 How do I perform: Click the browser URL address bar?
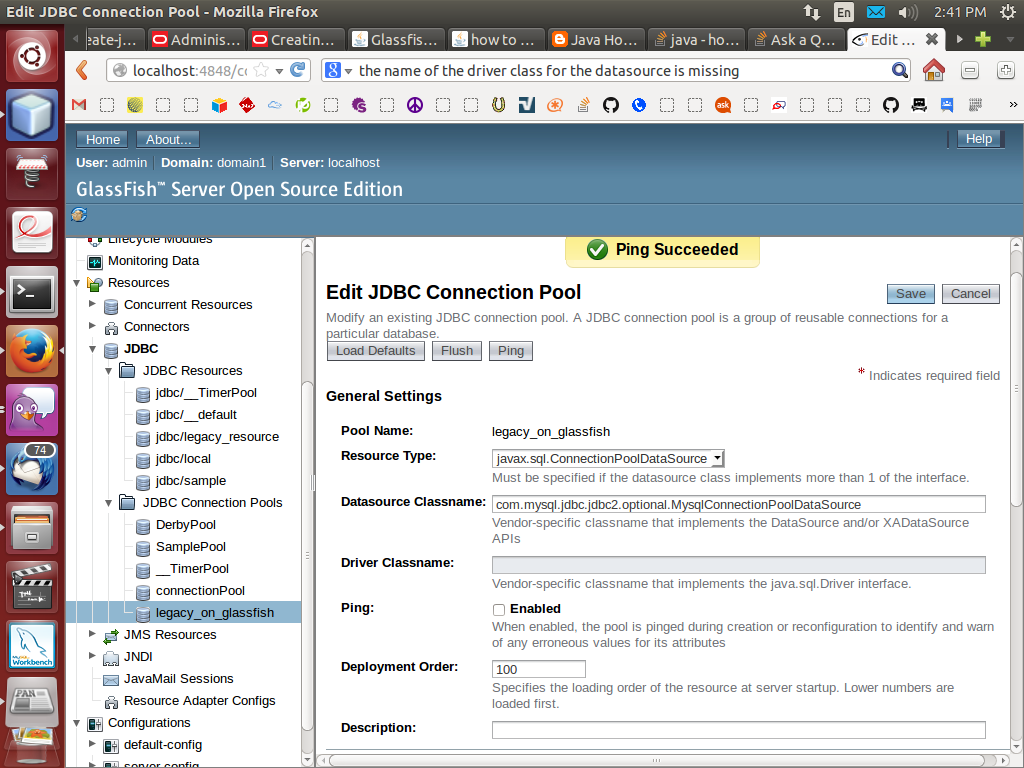point(189,70)
